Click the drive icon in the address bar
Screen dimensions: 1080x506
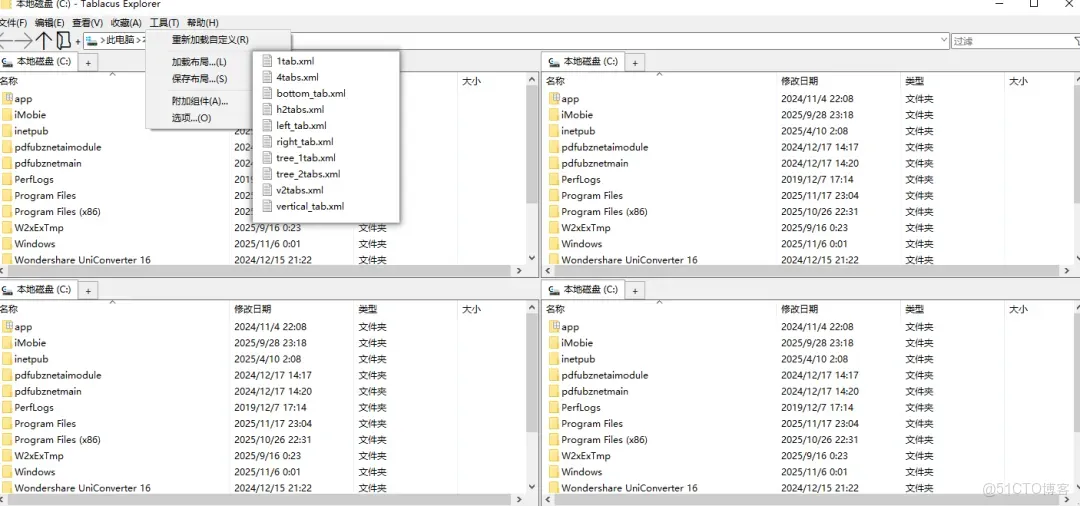tap(91, 41)
